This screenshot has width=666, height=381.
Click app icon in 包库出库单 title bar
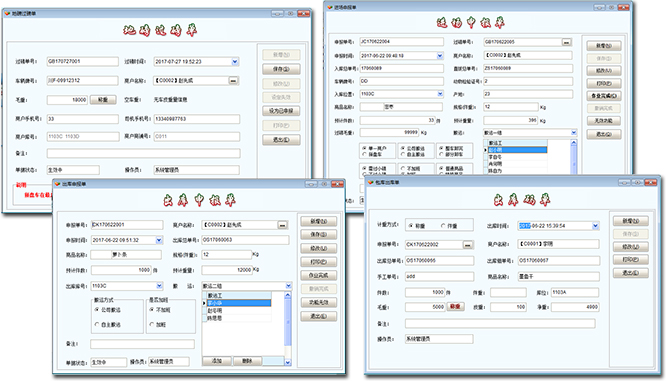[370, 182]
